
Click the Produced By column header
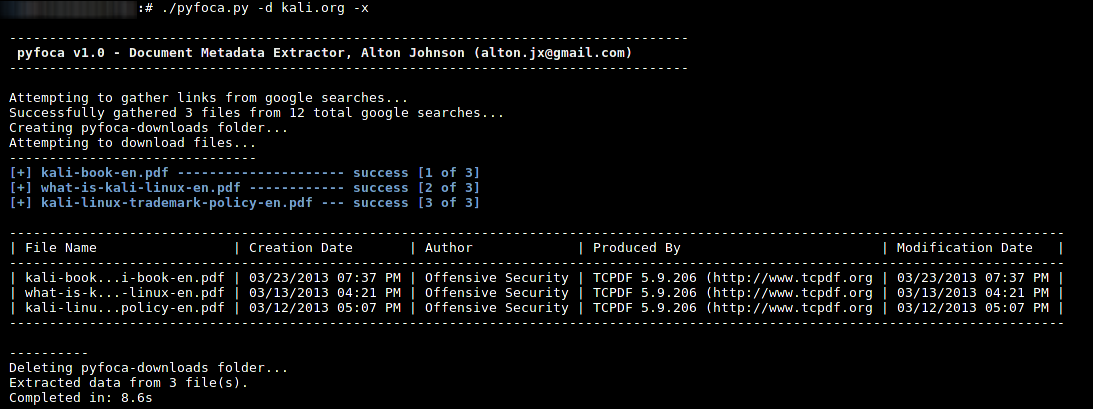pyautogui.click(x=637, y=247)
